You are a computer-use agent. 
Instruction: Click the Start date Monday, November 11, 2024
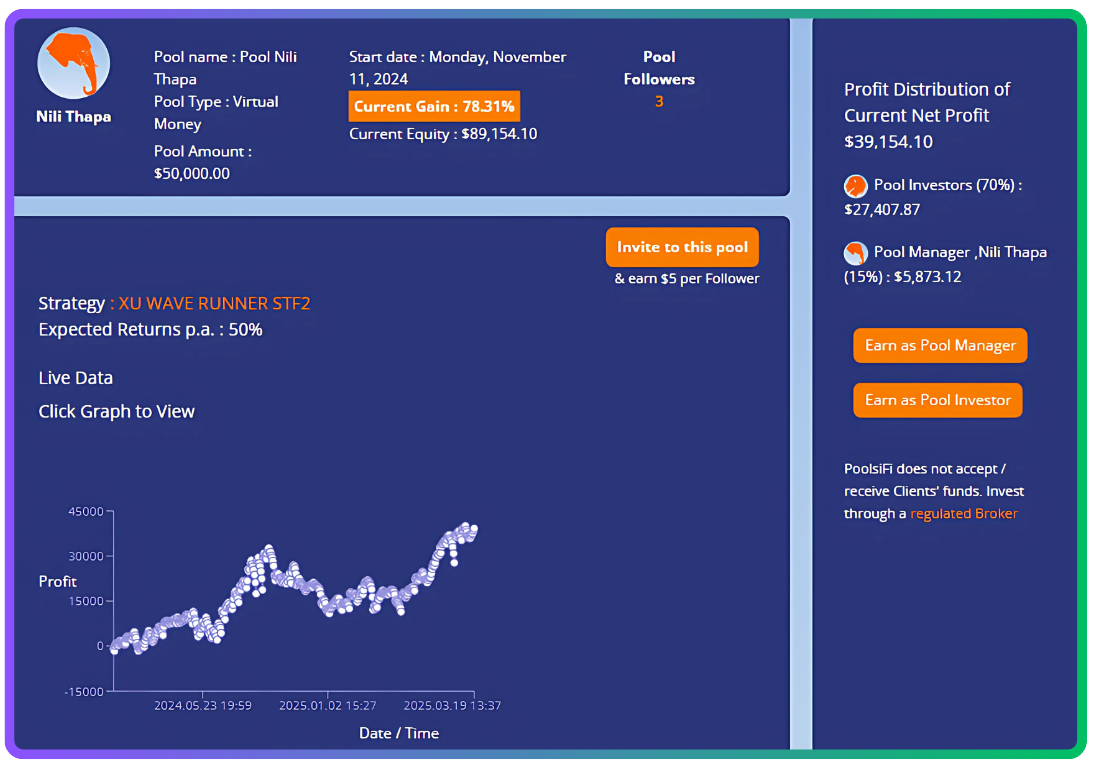tap(457, 68)
